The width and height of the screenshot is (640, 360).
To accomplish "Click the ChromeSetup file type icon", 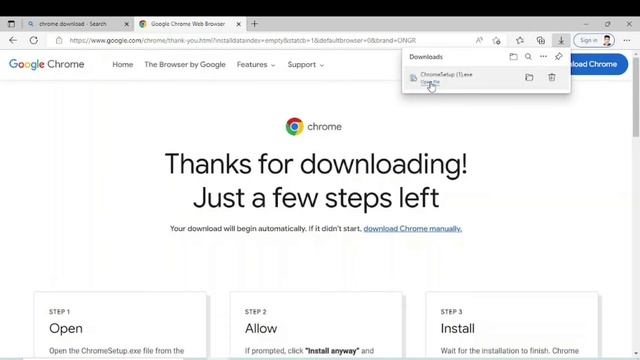I will pyautogui.click(x=413, y=78).
